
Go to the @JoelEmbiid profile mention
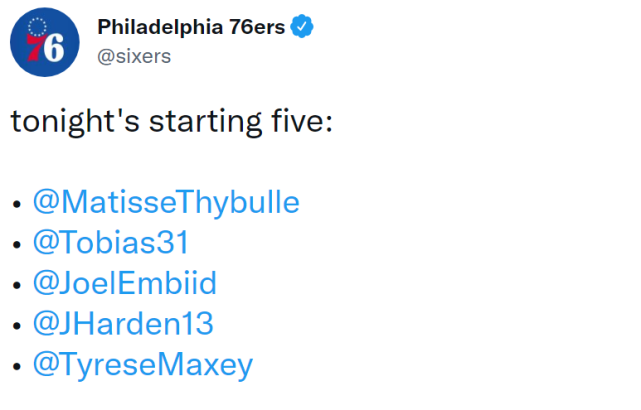point(125,283)
